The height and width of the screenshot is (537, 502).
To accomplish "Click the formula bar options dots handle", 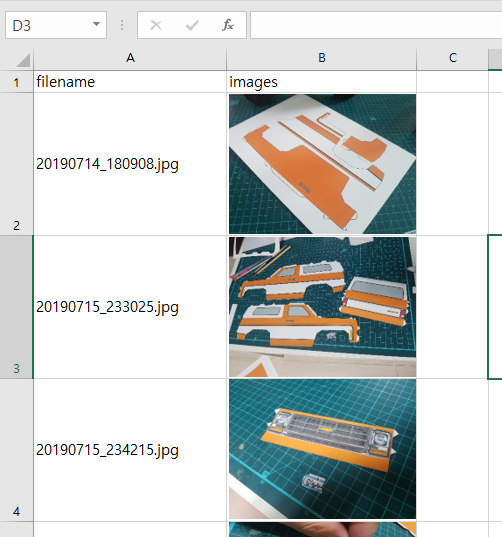I will click(122, 25).
